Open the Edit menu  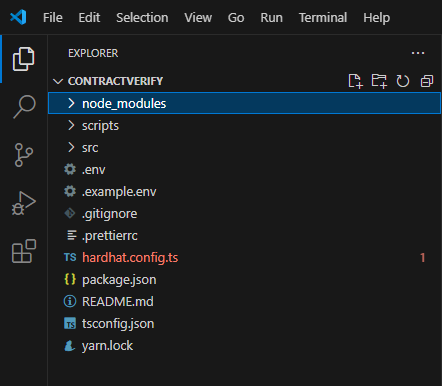click(89, 17)
